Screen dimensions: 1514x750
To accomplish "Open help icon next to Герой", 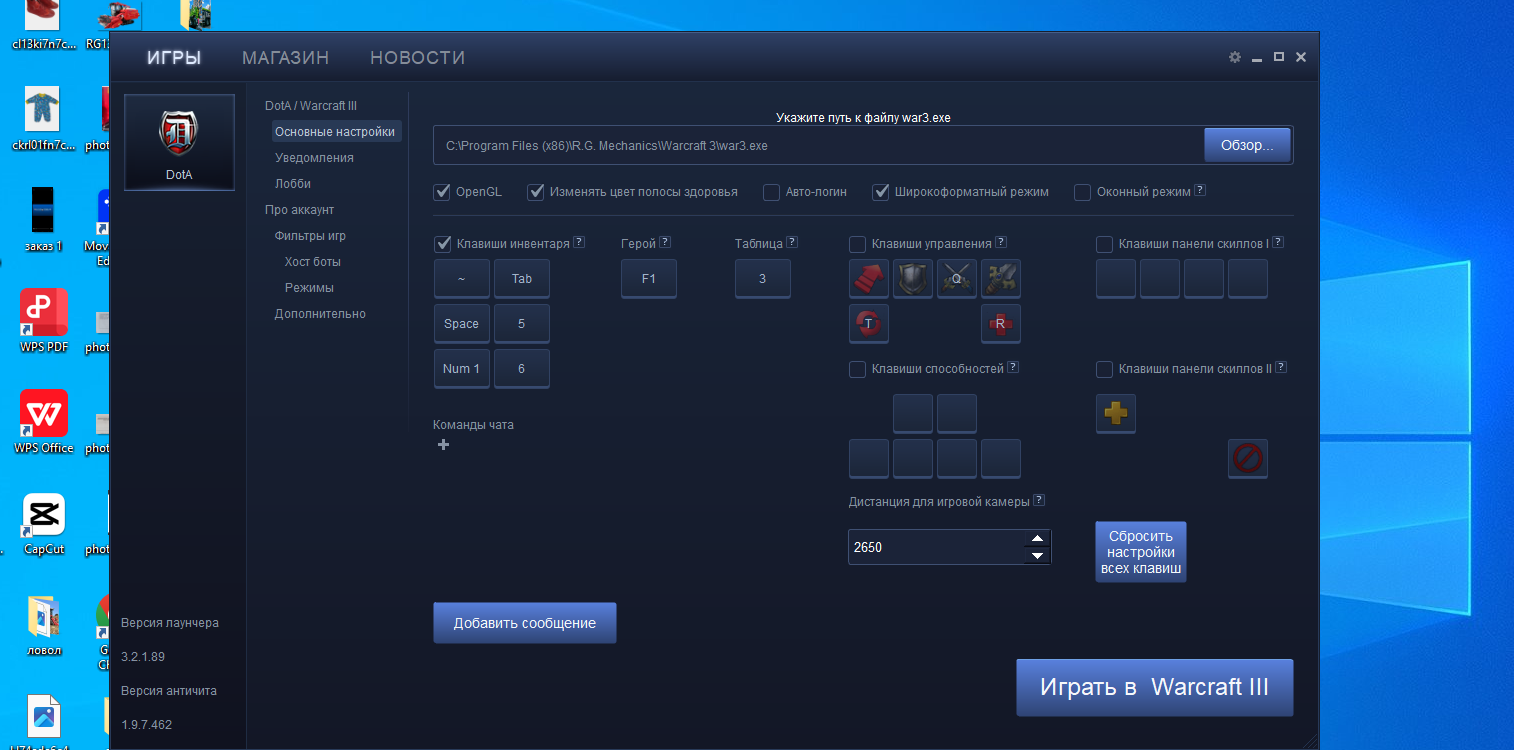I will coord(665,242).
